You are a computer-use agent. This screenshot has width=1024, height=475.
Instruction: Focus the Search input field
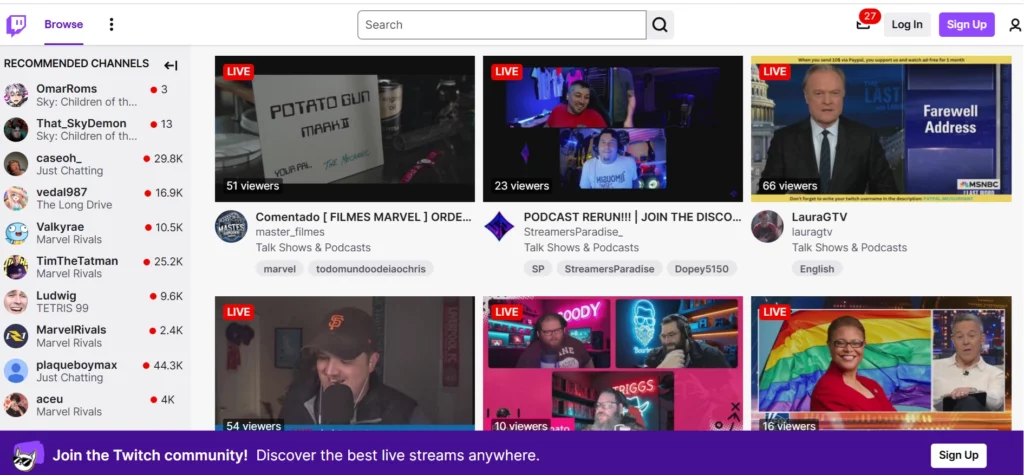(x=502, y=25)
